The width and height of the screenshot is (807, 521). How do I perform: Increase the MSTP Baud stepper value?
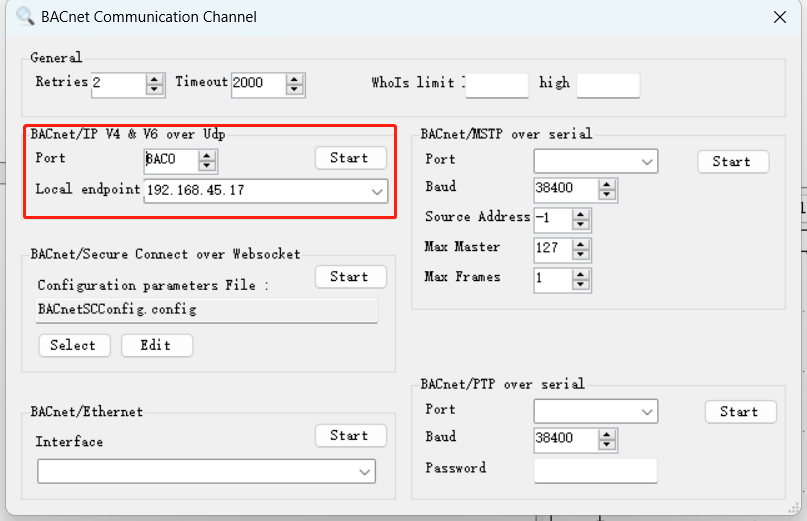[607, 183]
